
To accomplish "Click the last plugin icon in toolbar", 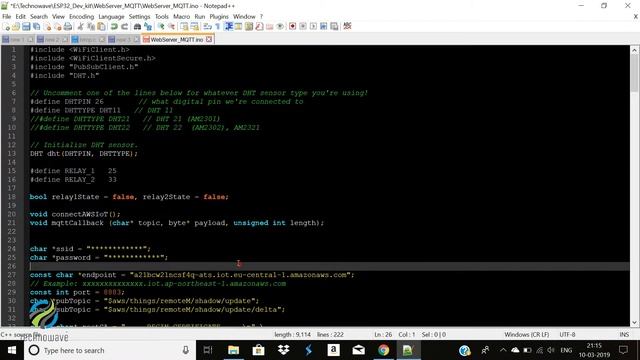I will 347,27.
